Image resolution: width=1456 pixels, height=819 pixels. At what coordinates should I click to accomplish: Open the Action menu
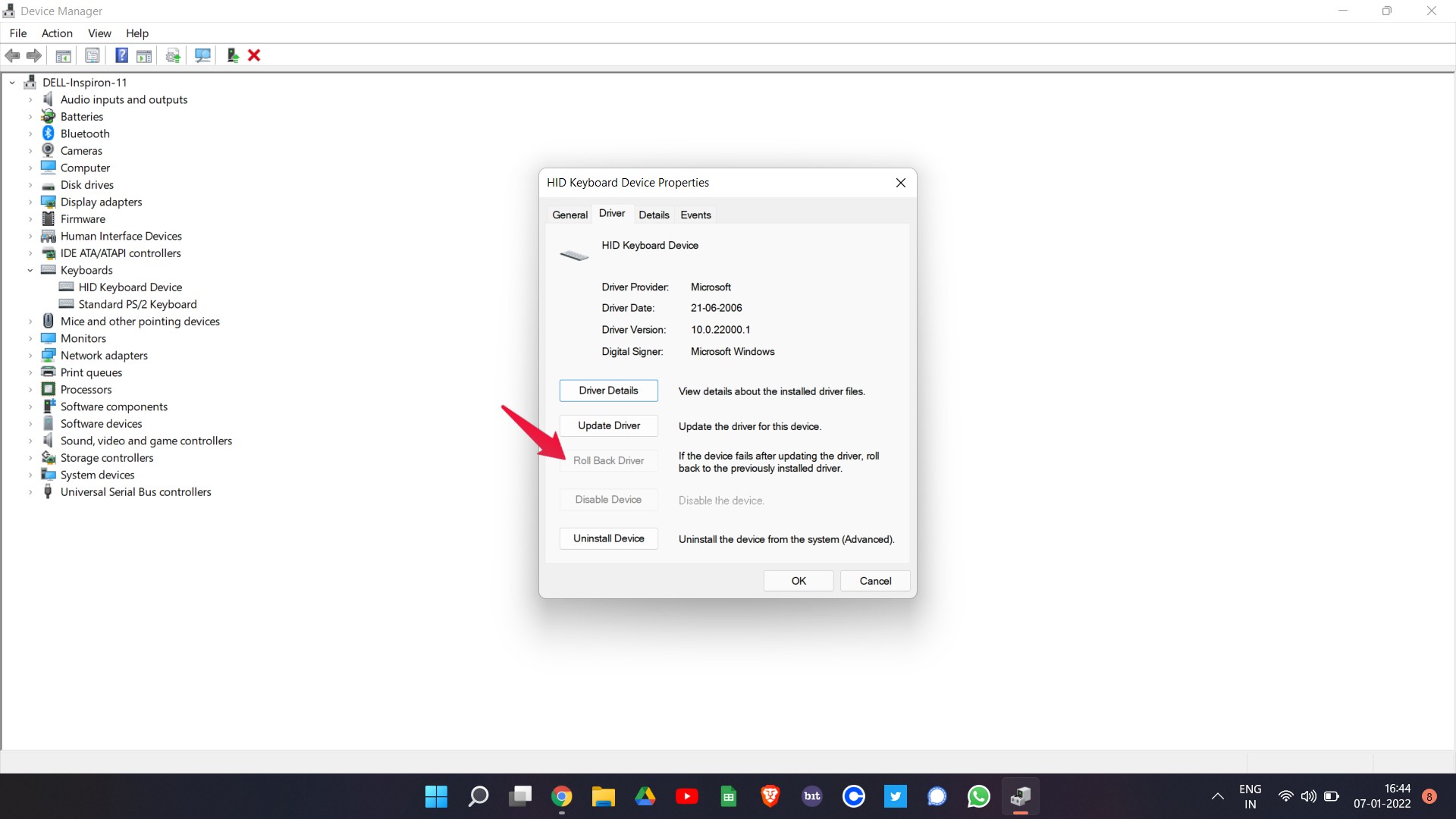[x=57, y=33]
